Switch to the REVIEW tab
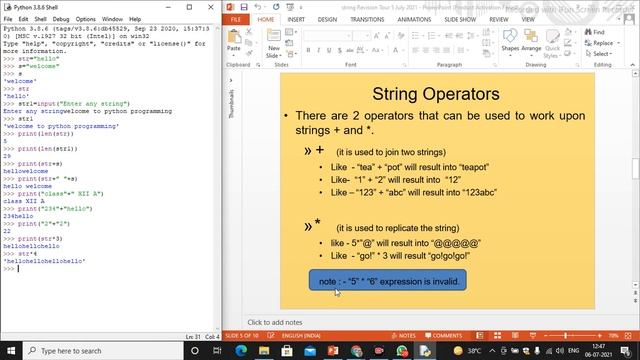 (x=499, y=20)
